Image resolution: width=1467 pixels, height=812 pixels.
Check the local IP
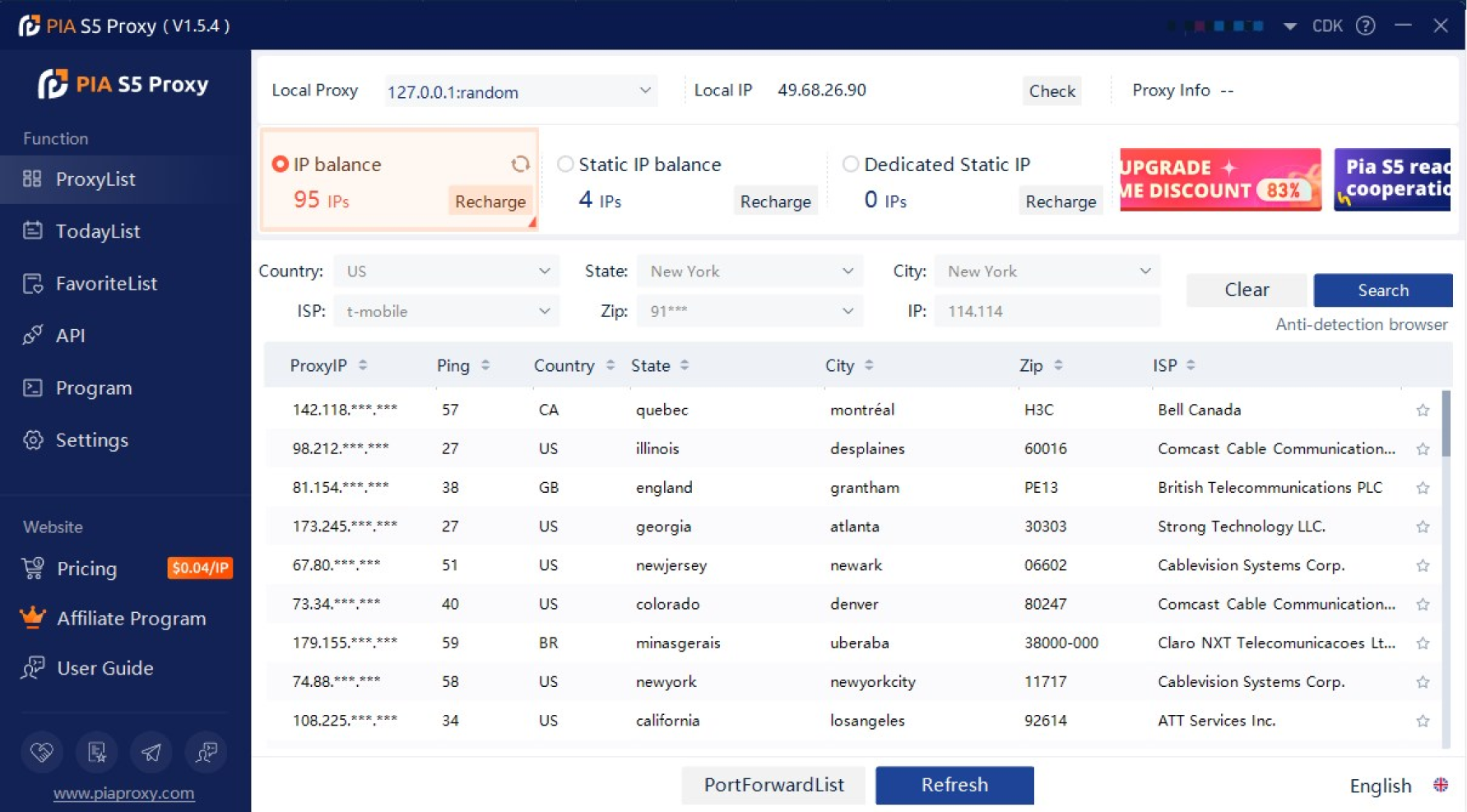click(1052, 90)
